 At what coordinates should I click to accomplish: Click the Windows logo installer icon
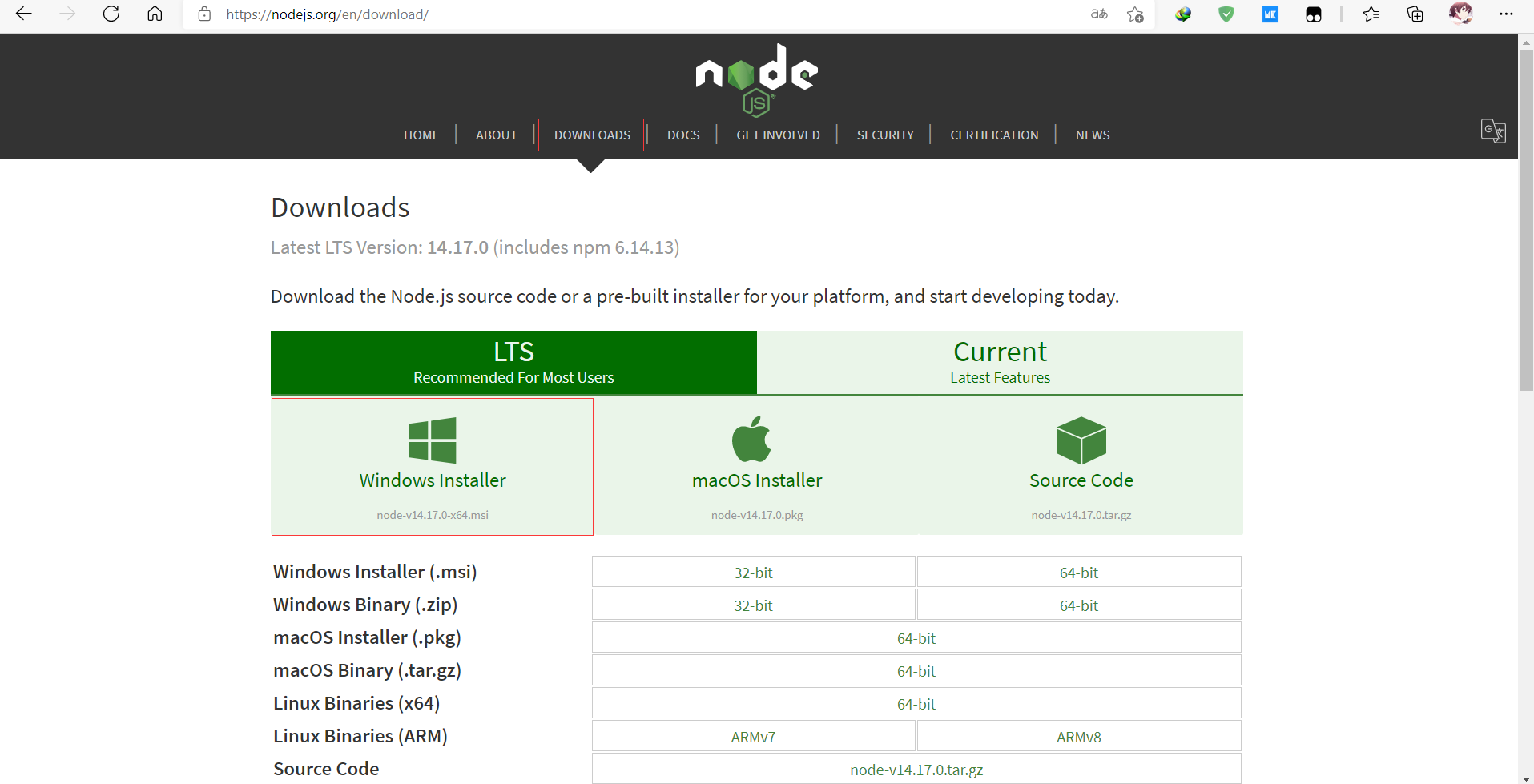(x=433, y=440)
